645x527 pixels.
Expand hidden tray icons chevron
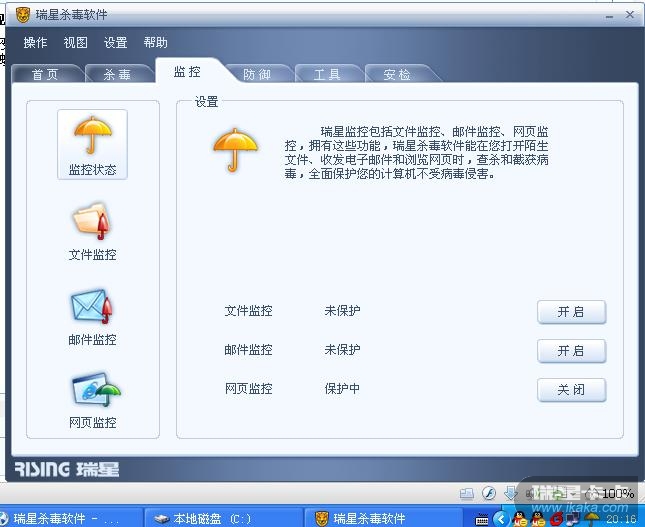point(501,519)
